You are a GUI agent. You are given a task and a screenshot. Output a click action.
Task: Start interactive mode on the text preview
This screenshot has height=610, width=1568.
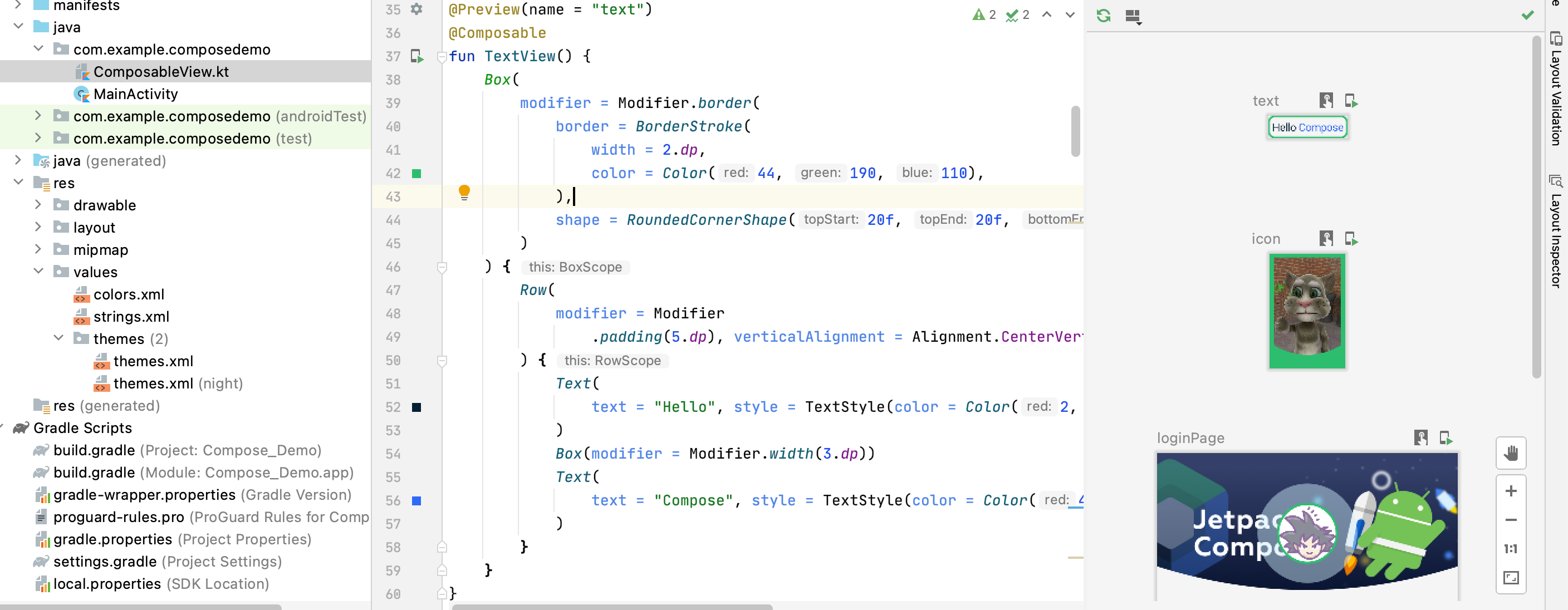1326,100
